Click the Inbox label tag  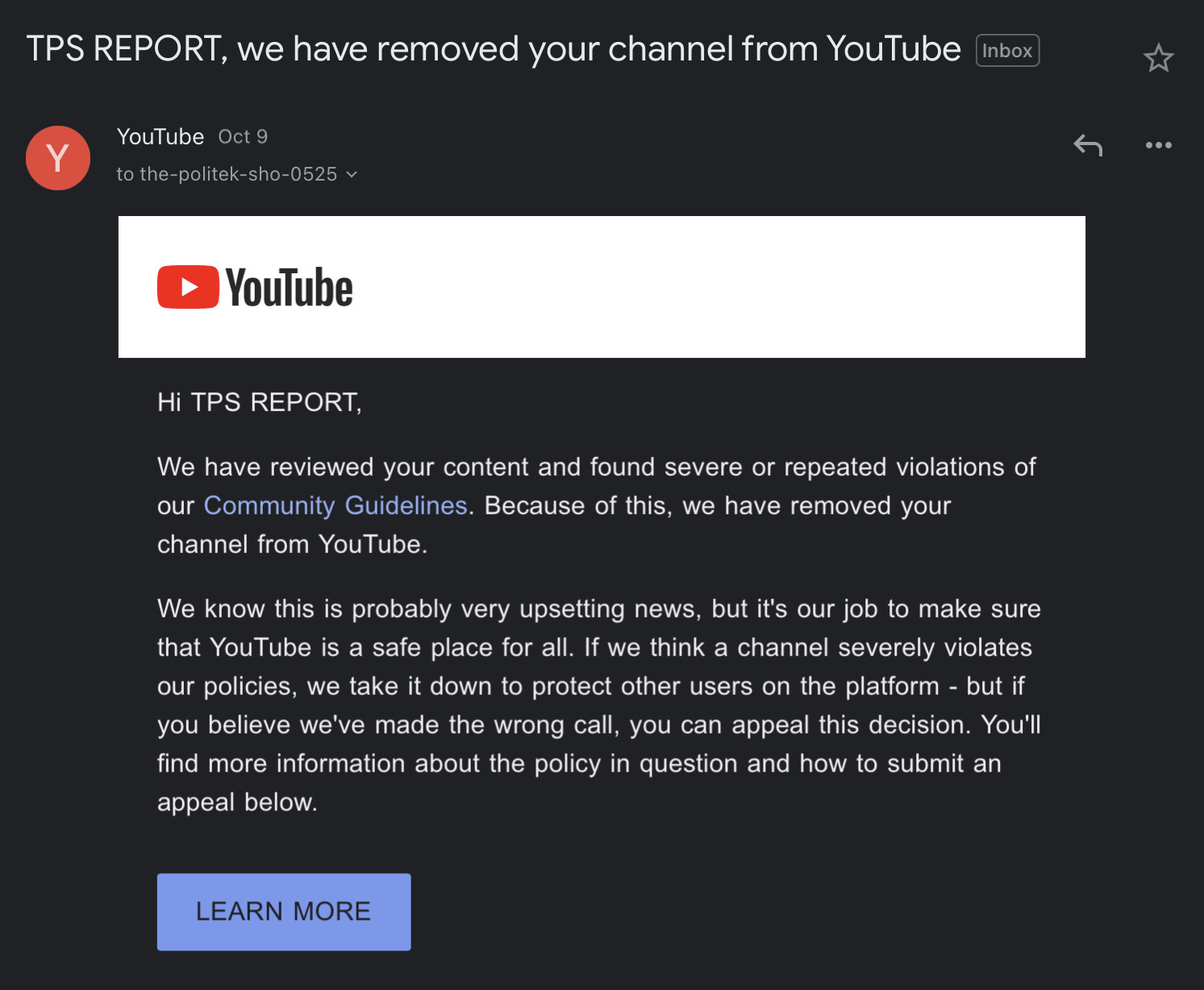point(1007,51)
